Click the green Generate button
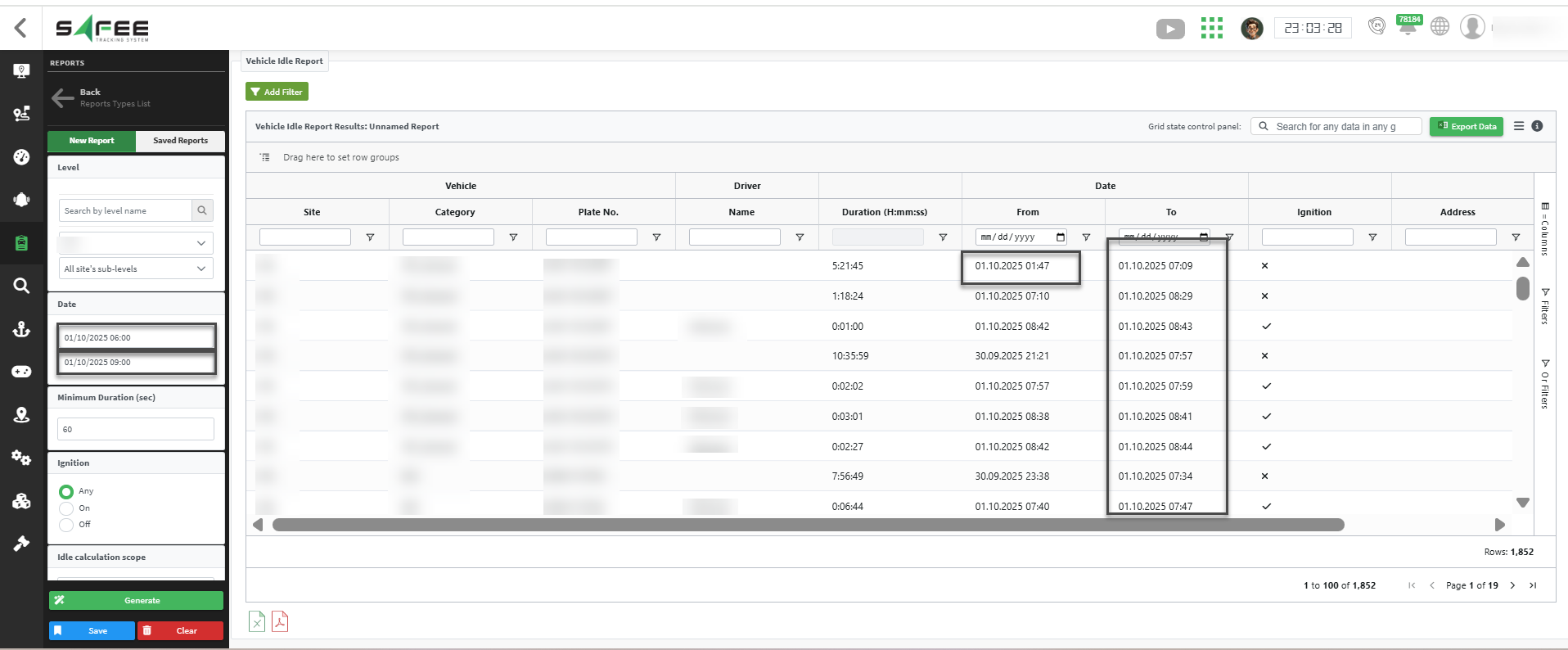1568x650 pixels. 136,600
